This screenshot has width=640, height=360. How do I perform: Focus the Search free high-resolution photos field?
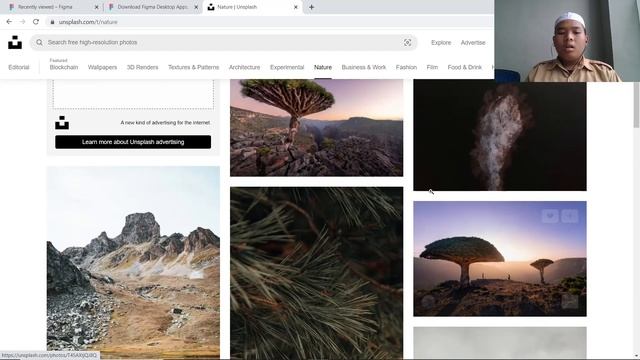[x=224, y=42]
